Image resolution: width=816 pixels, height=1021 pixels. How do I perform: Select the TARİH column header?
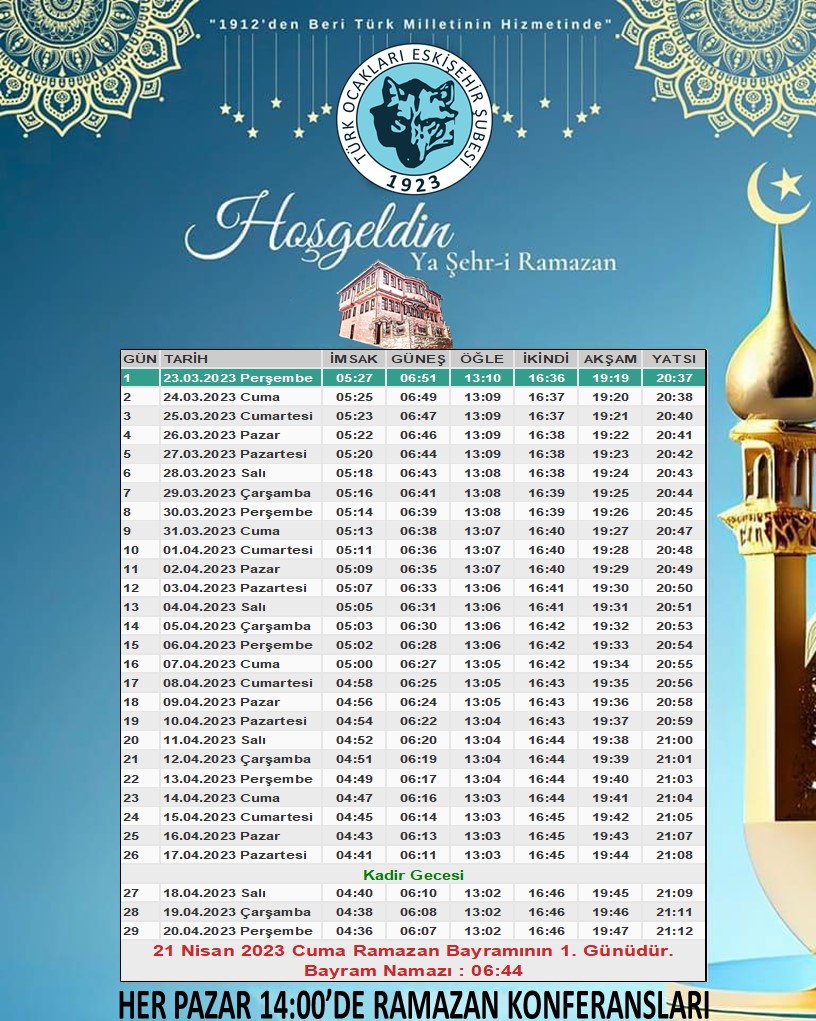(186, 359)
